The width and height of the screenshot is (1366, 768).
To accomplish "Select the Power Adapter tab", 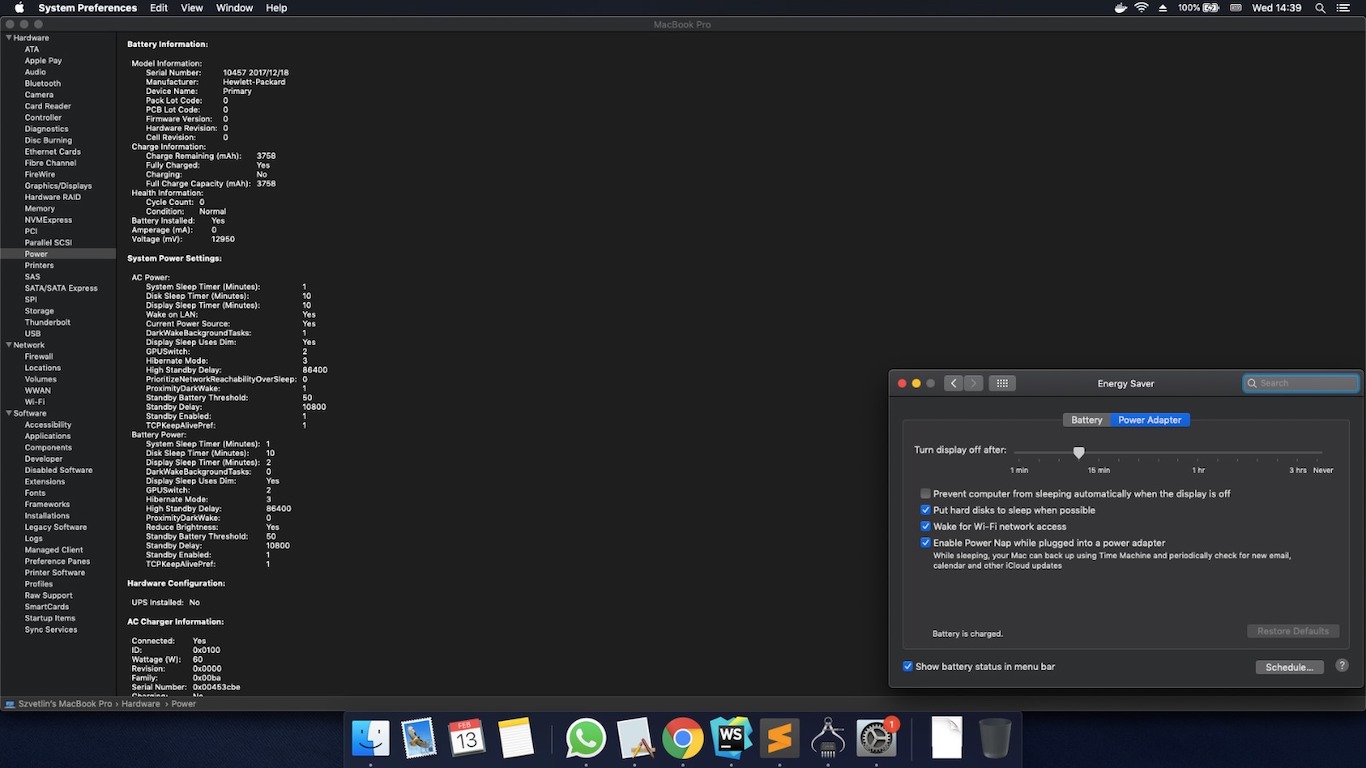I will click(x=1150, y=420).
